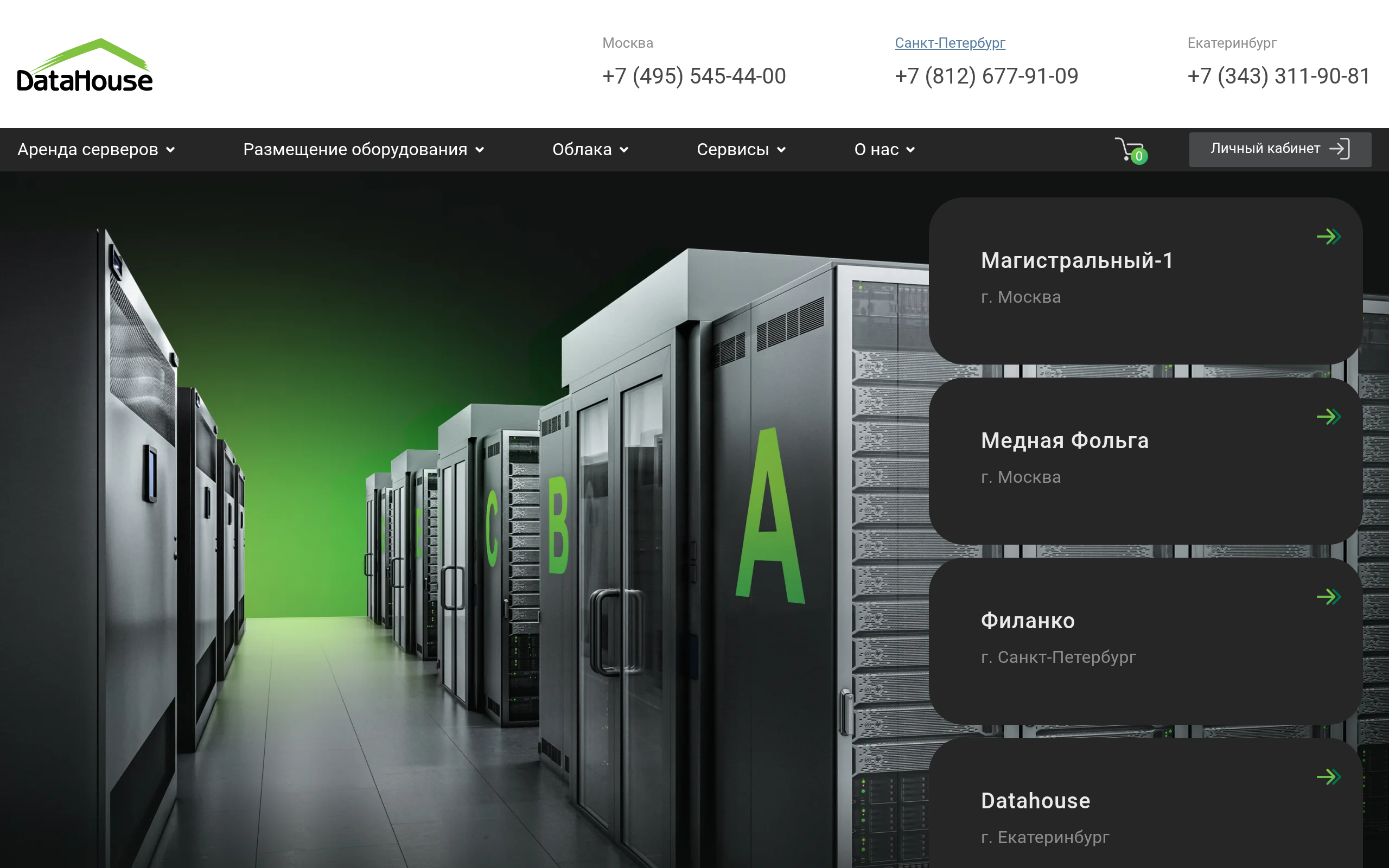Call Saint Petersburg number +7 (812) 677-91-09

tap(986, 76)
